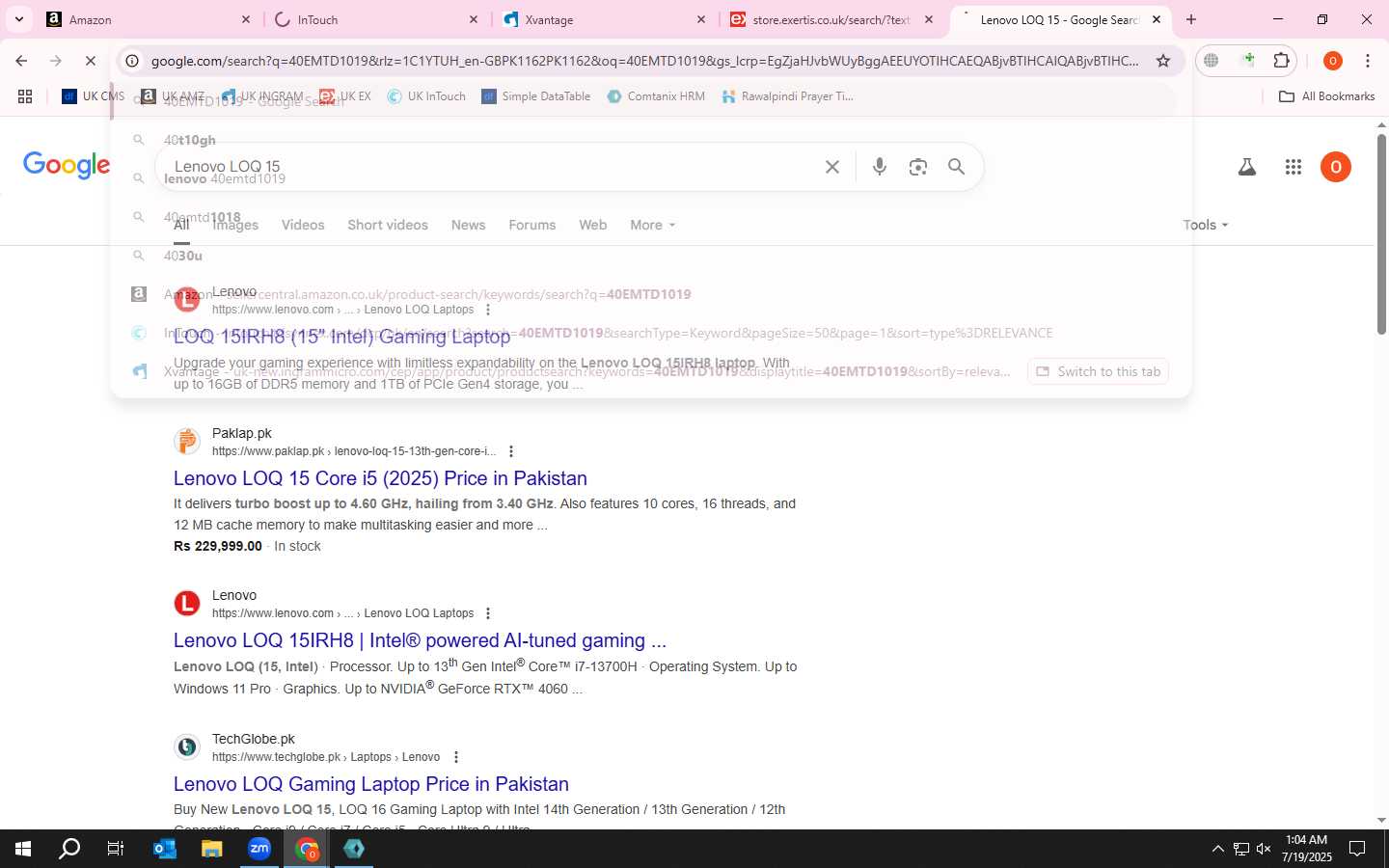Open more options for second Lenovo result
Screen dimensions: 1389x868
click(x=488, y=613)
